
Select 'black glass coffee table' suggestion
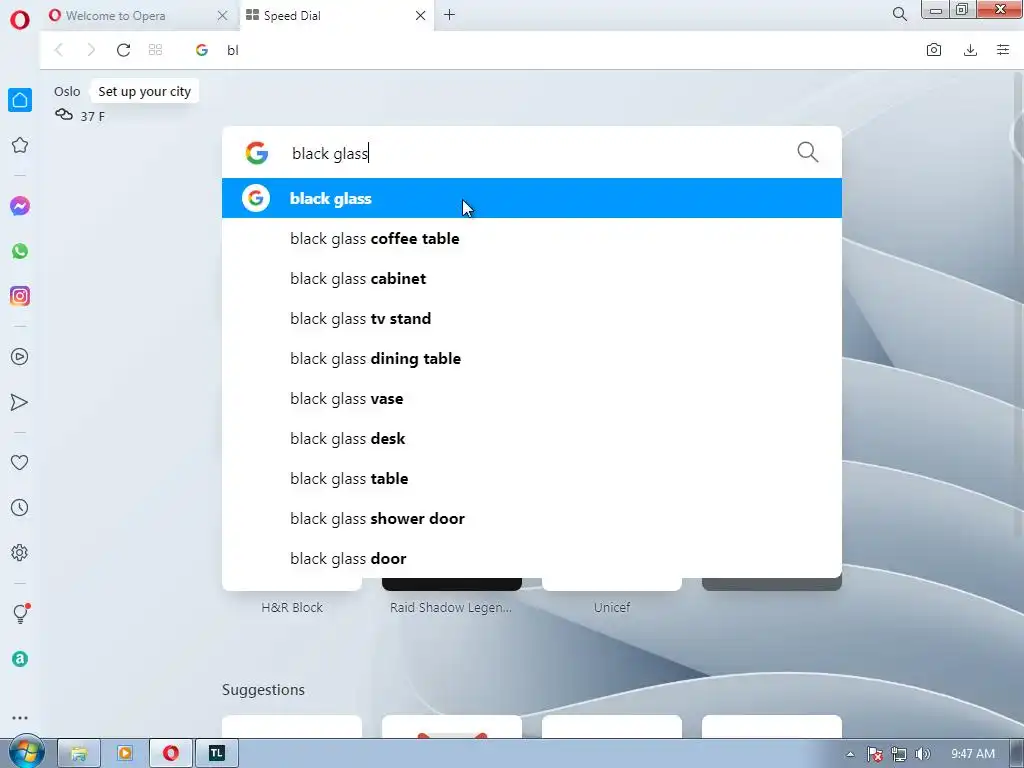click(532, 238)
